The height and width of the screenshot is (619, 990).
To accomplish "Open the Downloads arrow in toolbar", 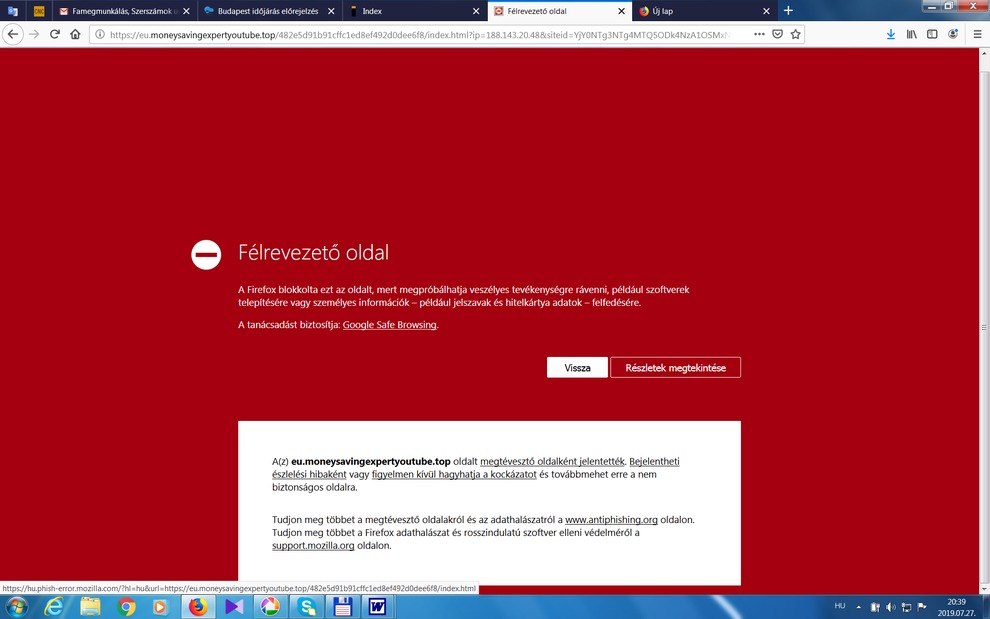I will click(x=891, y=34).
